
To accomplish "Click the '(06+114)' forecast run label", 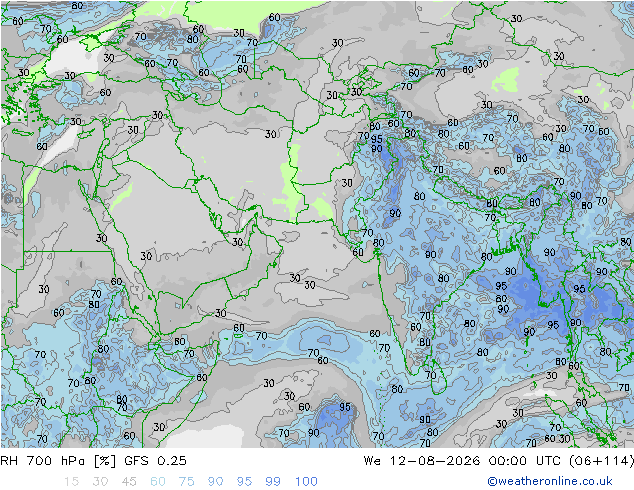I will [x=602, y=461].
